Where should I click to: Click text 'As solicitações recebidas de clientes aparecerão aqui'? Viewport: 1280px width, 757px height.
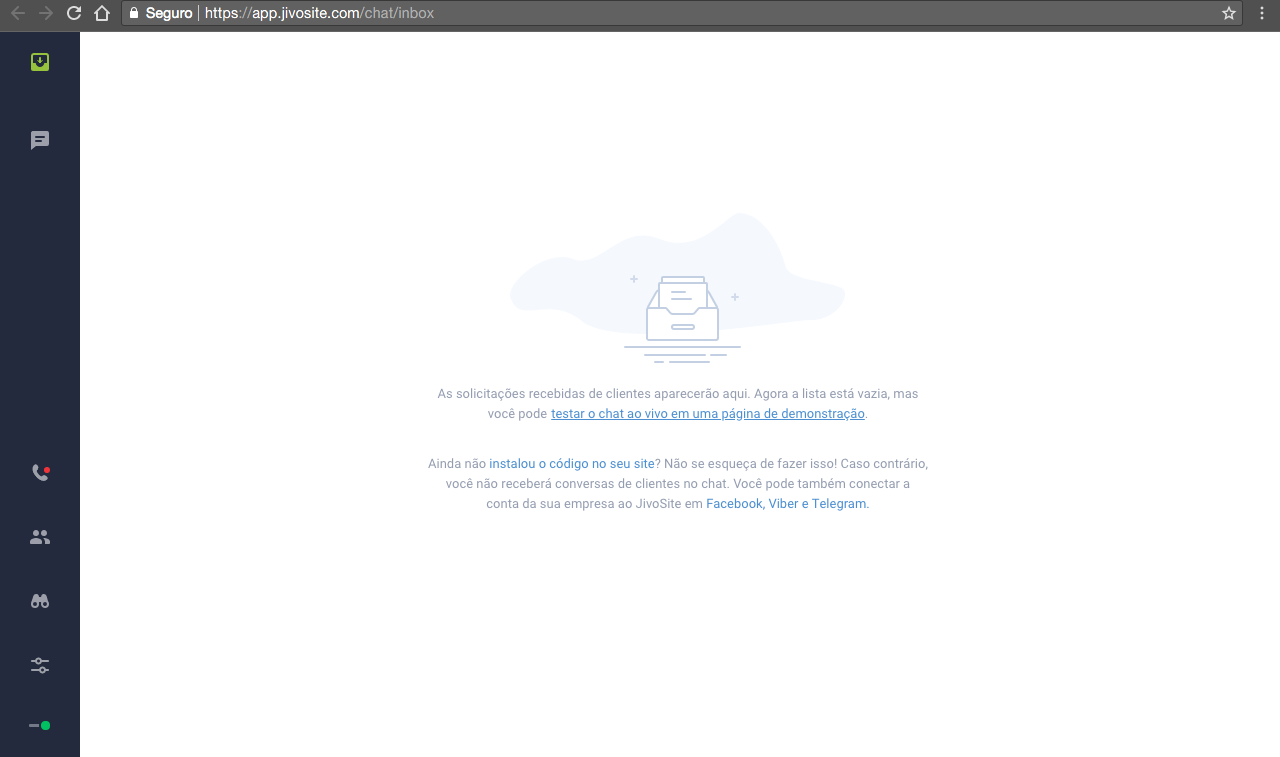[x=593, y=393]
